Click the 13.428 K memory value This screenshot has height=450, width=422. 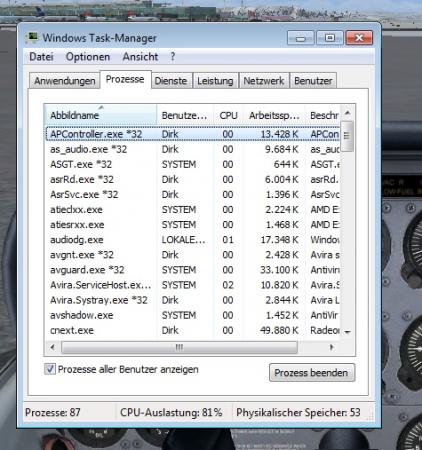pyautogui.click(x=279, y=134)
